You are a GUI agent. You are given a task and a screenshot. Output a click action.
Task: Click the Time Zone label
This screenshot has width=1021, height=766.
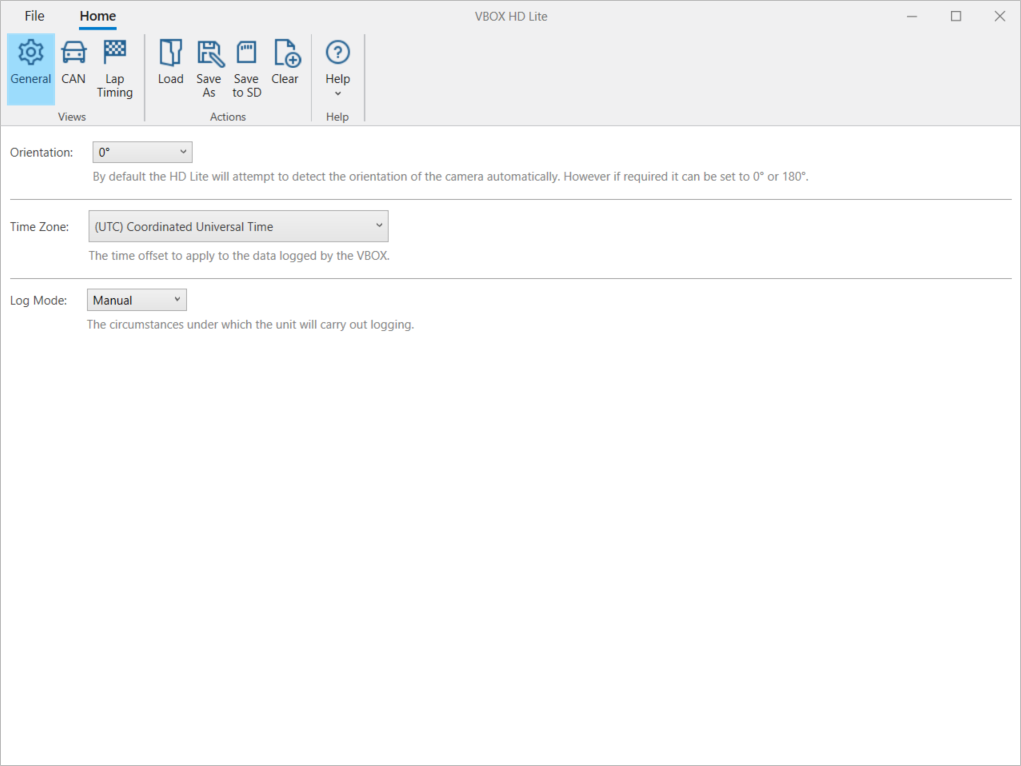pos(39,227)
